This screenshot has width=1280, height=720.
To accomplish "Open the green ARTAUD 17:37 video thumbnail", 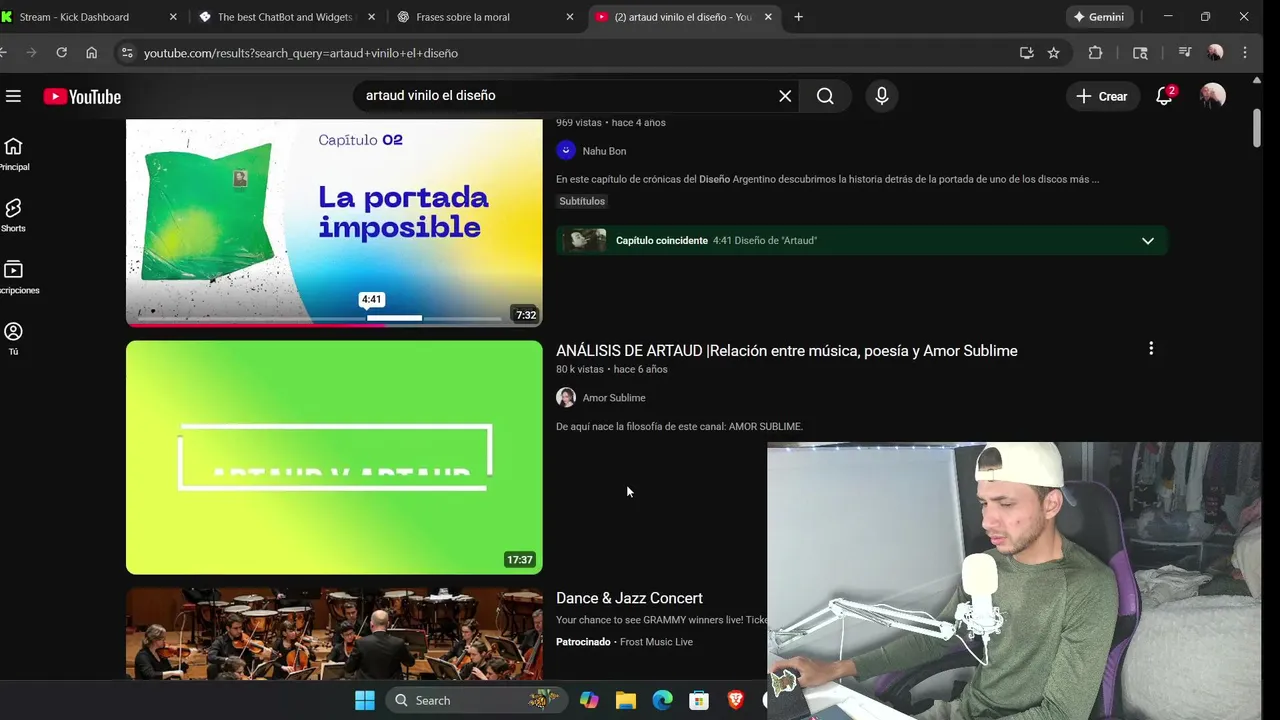I will [334, 457].
